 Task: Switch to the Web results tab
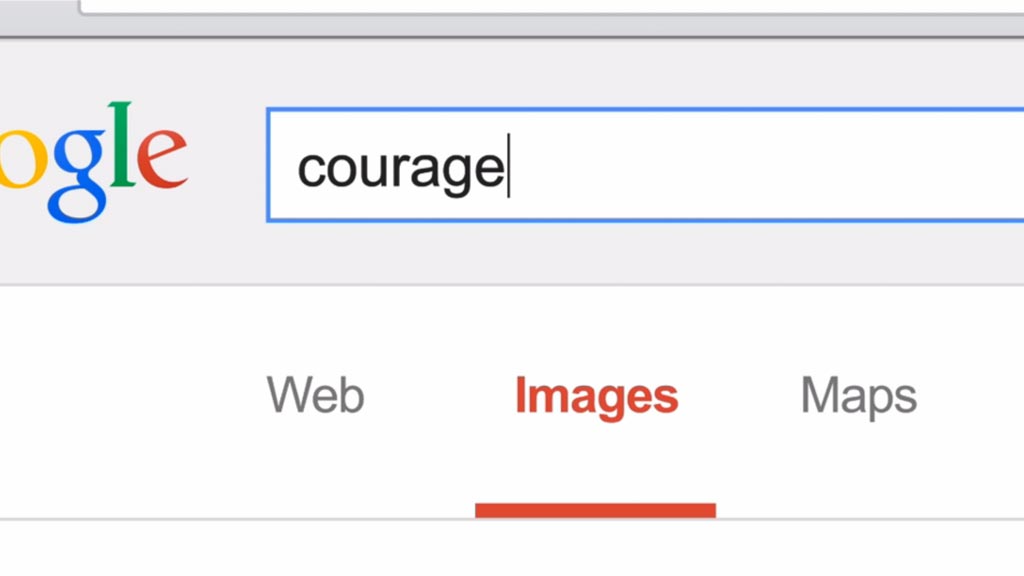[x=315, y=395]
